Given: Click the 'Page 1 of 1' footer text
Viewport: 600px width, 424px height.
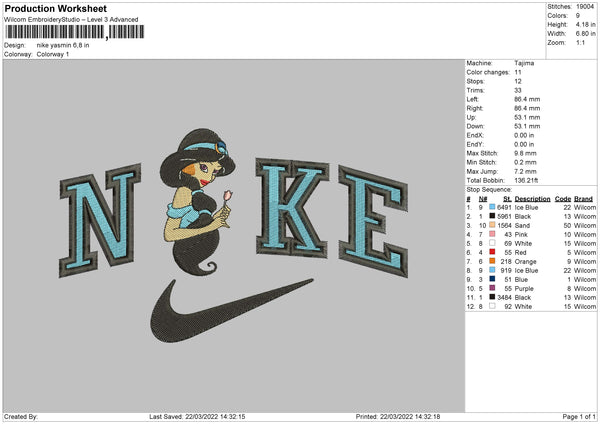Looking at the screenshot, I should point(579,416).
